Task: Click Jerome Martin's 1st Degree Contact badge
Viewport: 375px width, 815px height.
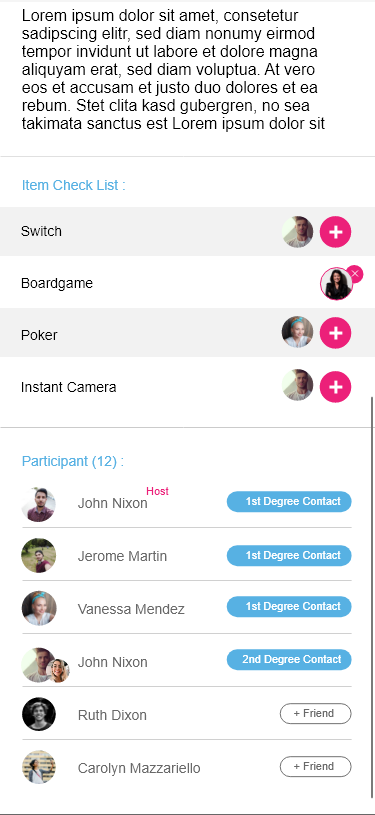Action: (x=289, y=556)
